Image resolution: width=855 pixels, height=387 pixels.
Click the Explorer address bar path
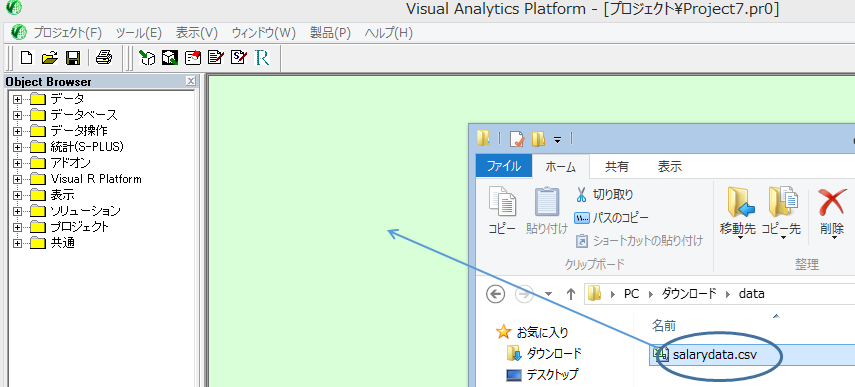(x=720, y=294)
